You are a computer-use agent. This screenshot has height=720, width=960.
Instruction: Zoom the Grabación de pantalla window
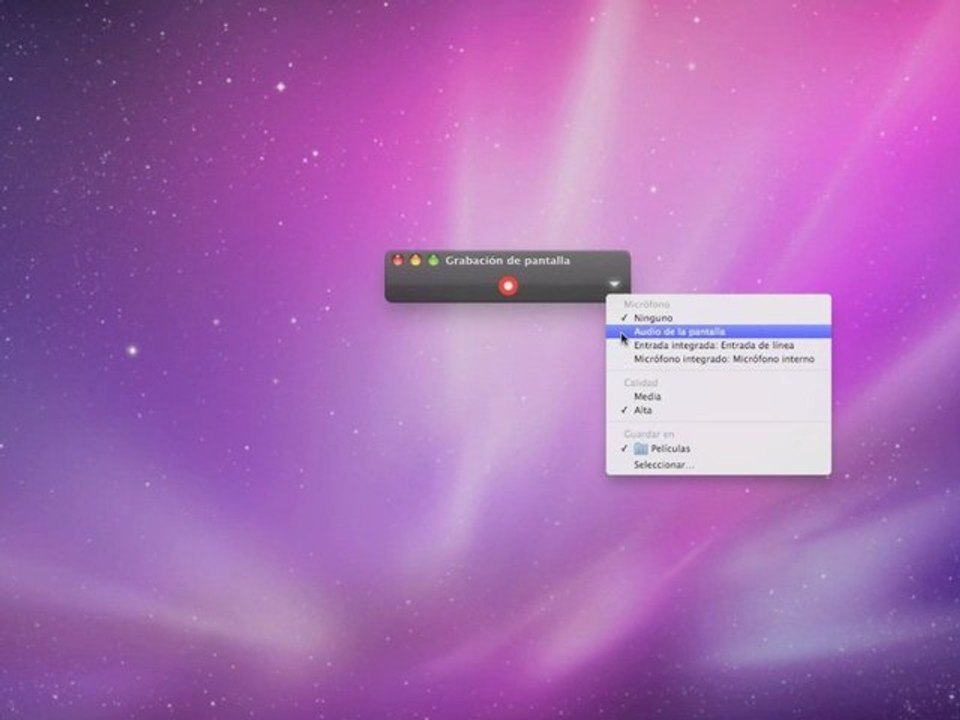click(433, 260)
